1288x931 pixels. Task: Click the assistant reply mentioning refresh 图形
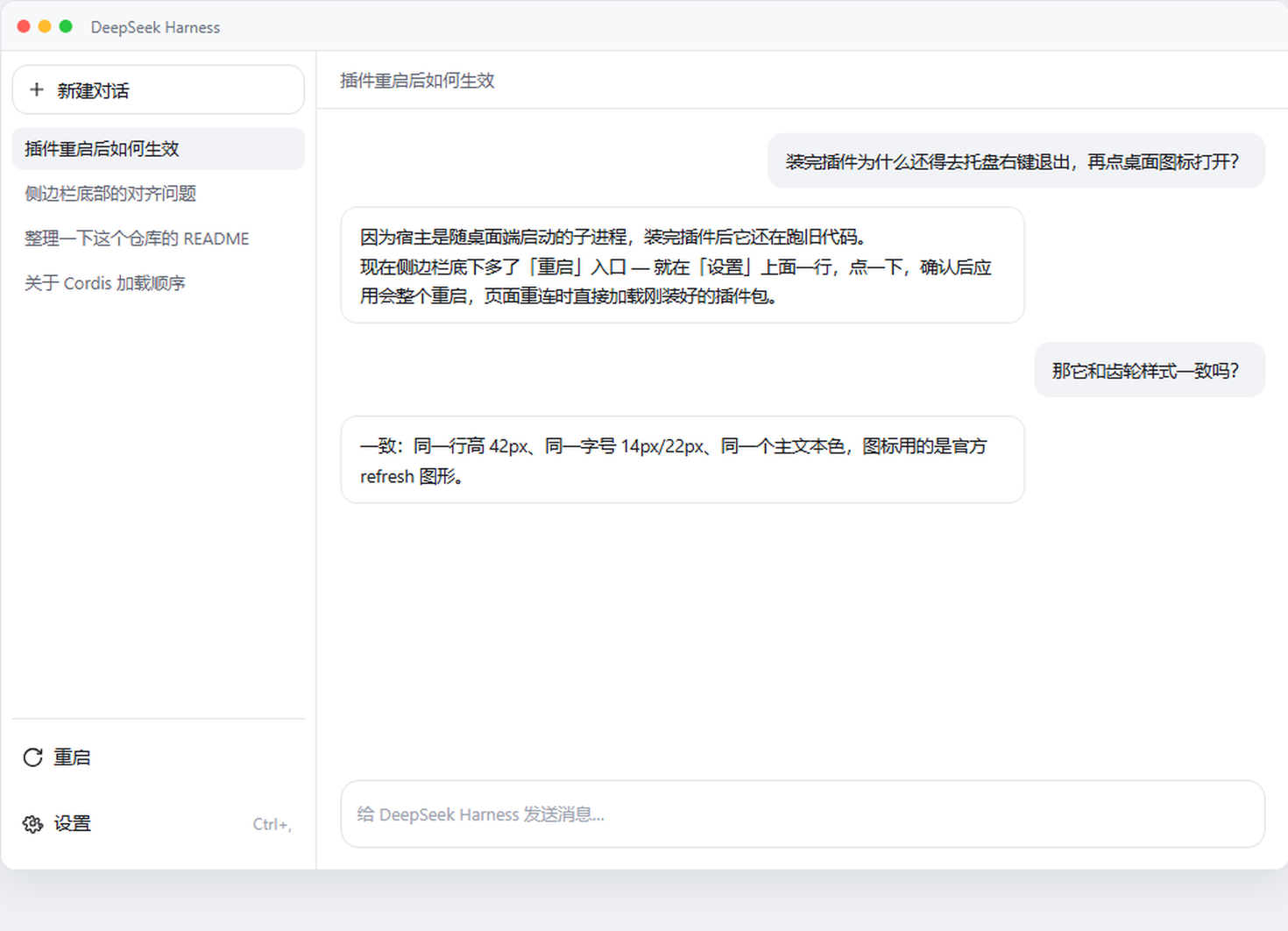[x=683, y=460]
